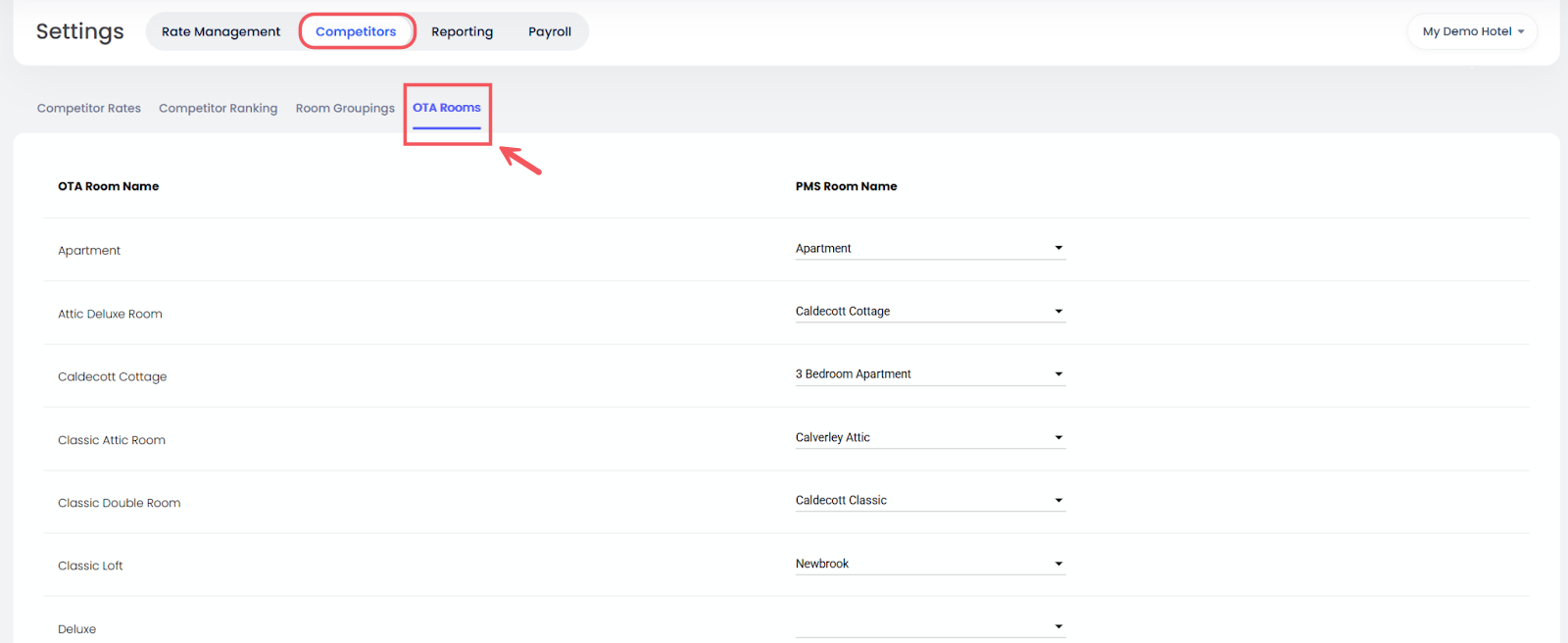Select the Competitors tab

point(356,31)
